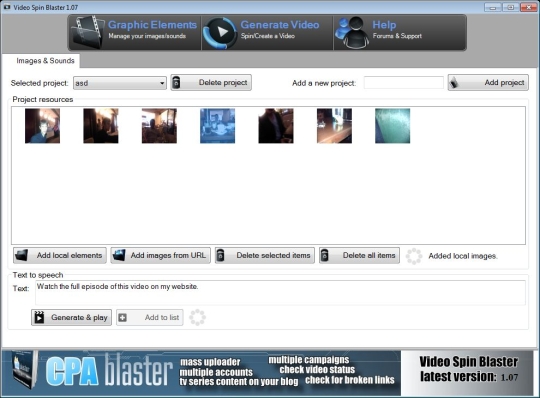Select the sixth bar counter thumbnail
The image size is (540, 398).
click(x=334, y=126)
